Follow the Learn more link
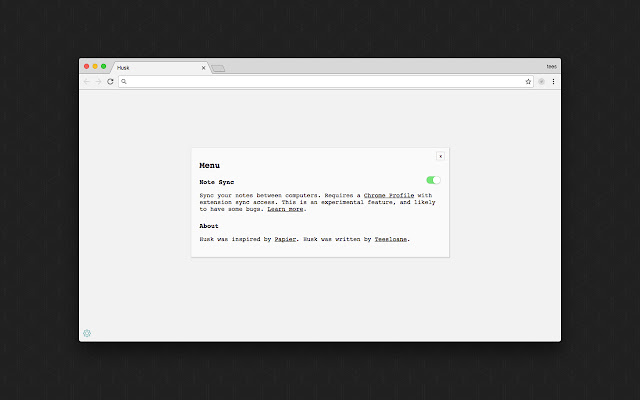Image resolution: width=640 pixels, height=400 pixels. point(285,209)
